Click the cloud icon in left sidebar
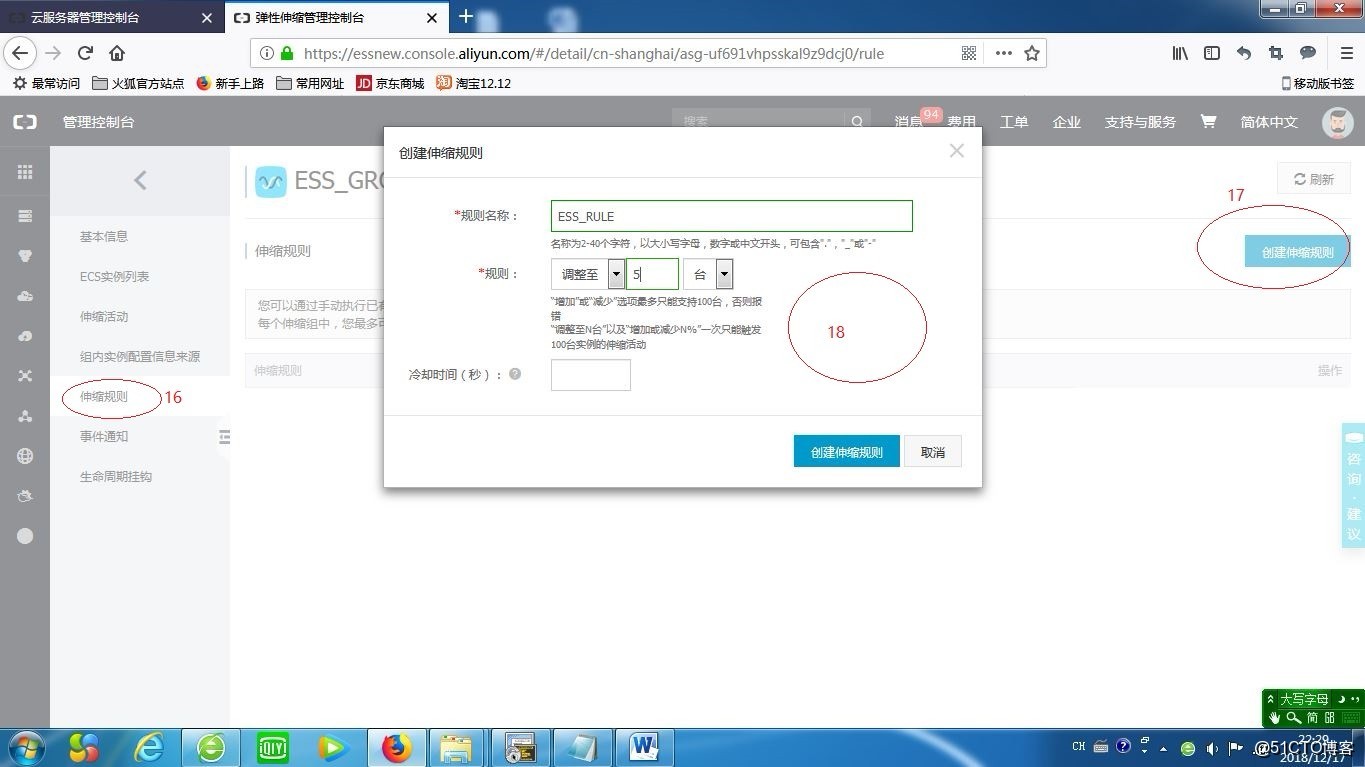This screenshot has height=767, width=1365. coord(25,296)
